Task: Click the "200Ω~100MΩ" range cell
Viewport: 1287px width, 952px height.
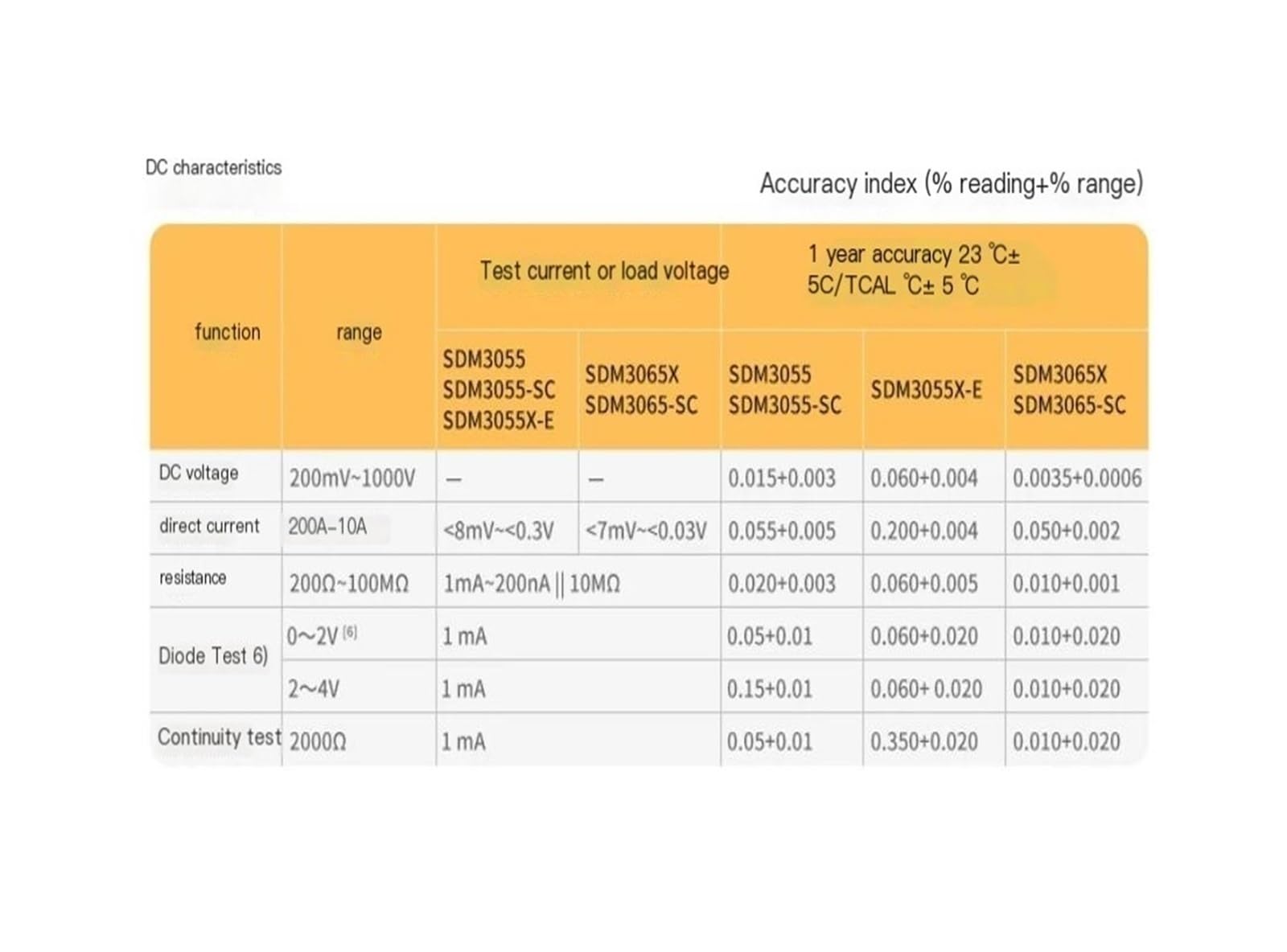Action: [x=349, y=584]
